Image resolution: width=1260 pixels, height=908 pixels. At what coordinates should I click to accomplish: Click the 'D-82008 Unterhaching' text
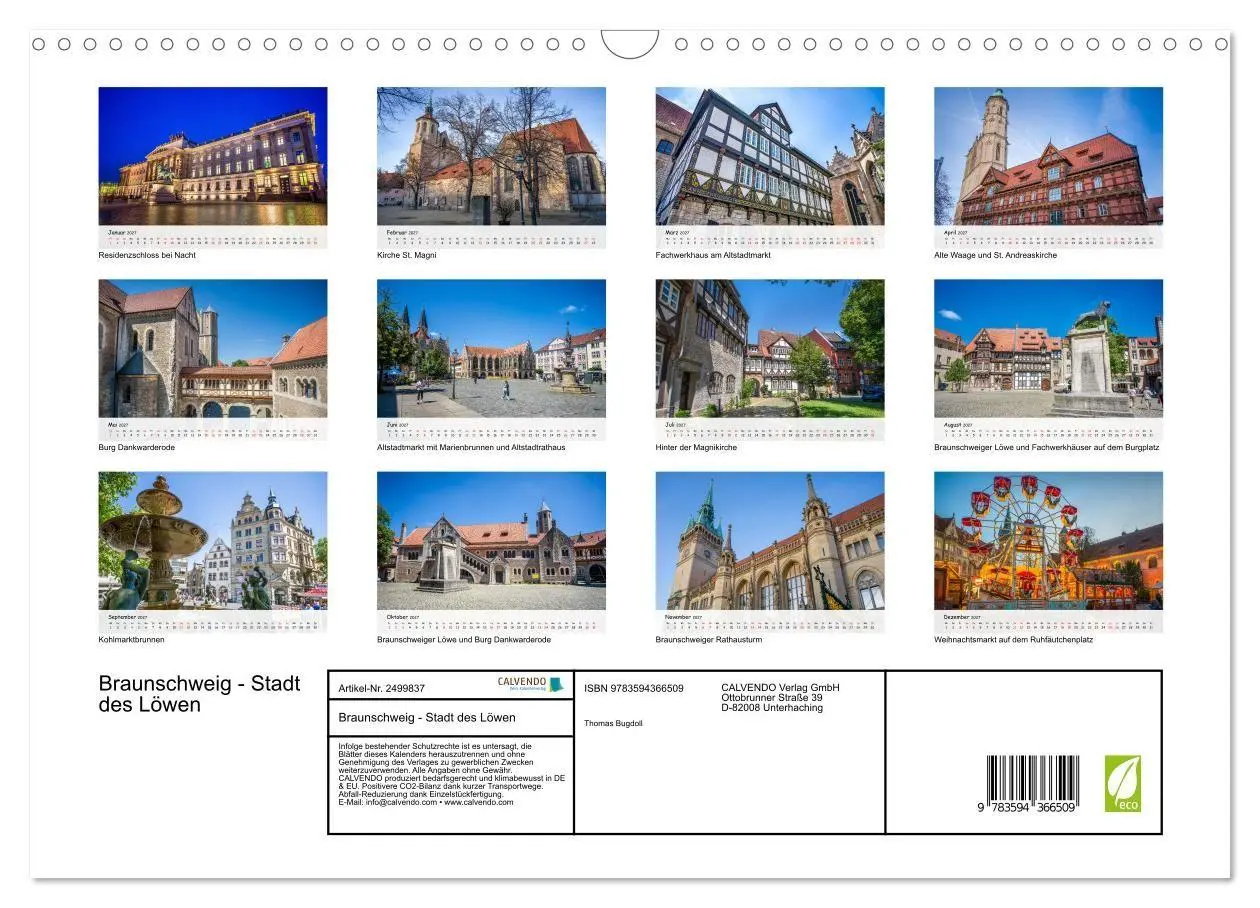pyautogui.click(x=772, y=707)
